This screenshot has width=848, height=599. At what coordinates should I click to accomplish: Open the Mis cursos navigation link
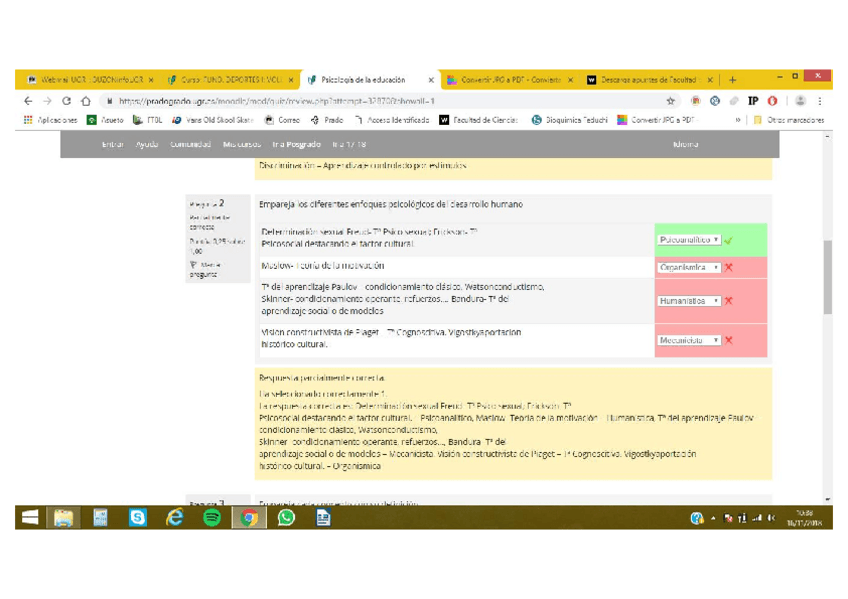[241, 144]
